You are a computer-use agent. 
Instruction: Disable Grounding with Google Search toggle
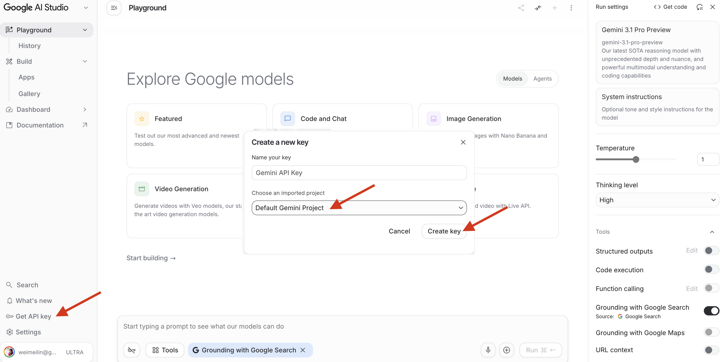711,311
